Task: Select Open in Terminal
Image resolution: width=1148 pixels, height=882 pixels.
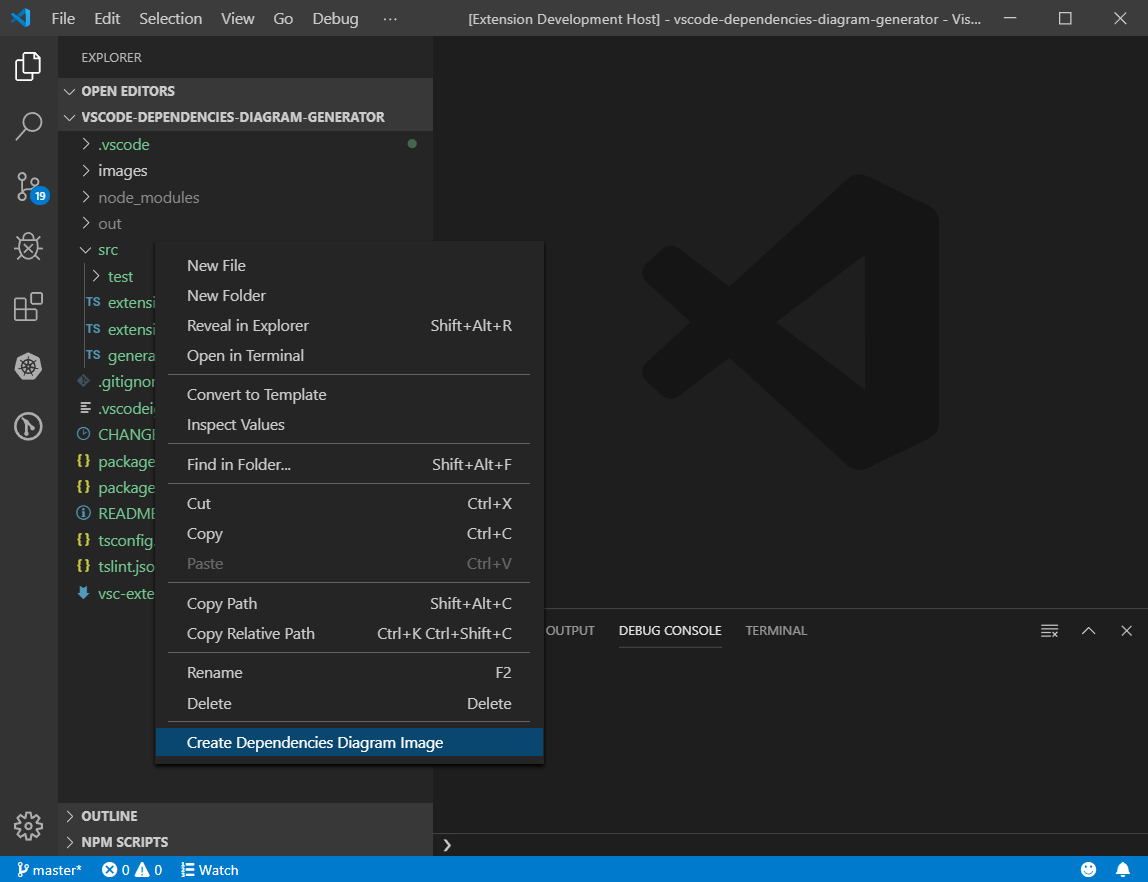Action: click(349, 356)
